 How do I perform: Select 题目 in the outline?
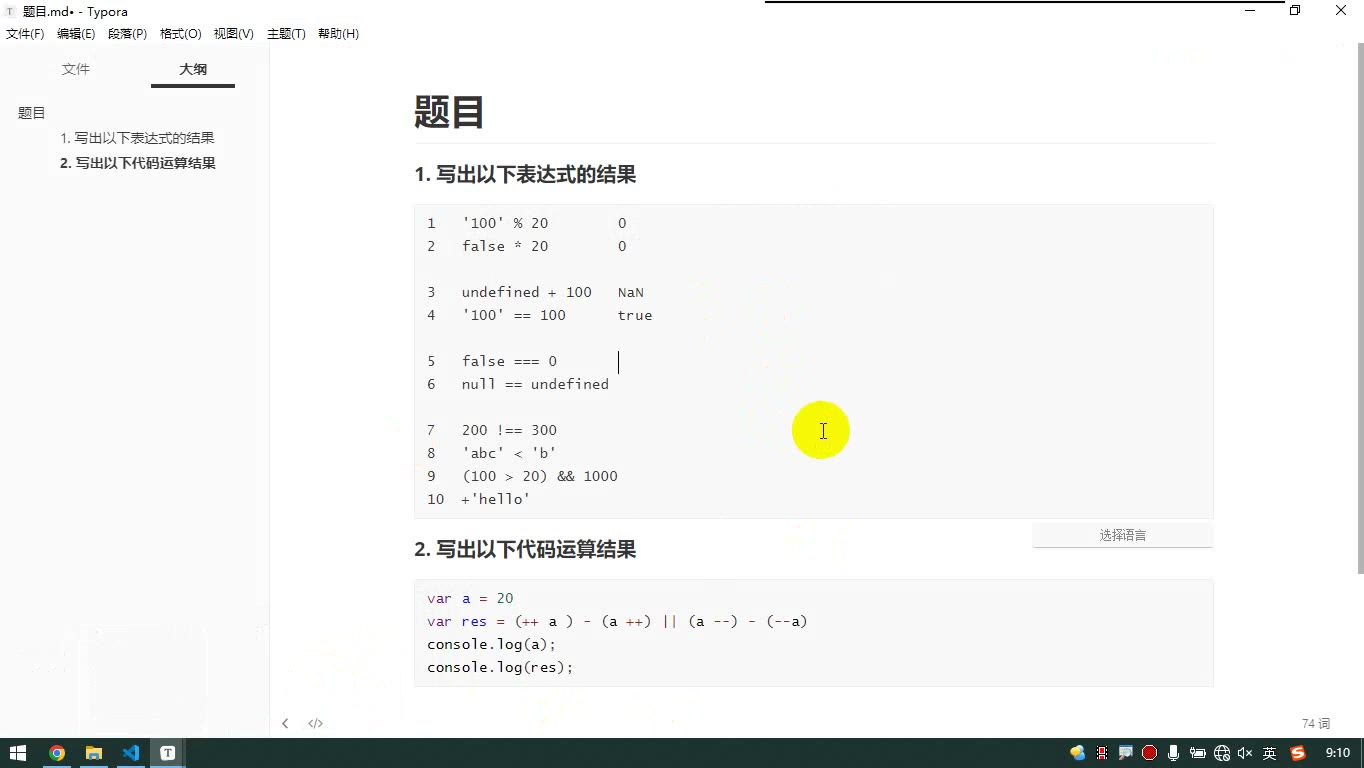(32, 113)
